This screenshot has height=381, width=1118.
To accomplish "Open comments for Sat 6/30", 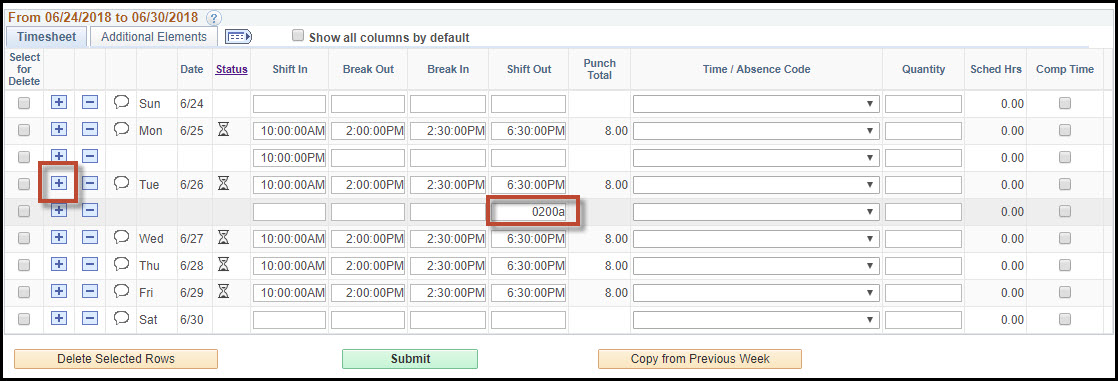I will tap(121, 318).
